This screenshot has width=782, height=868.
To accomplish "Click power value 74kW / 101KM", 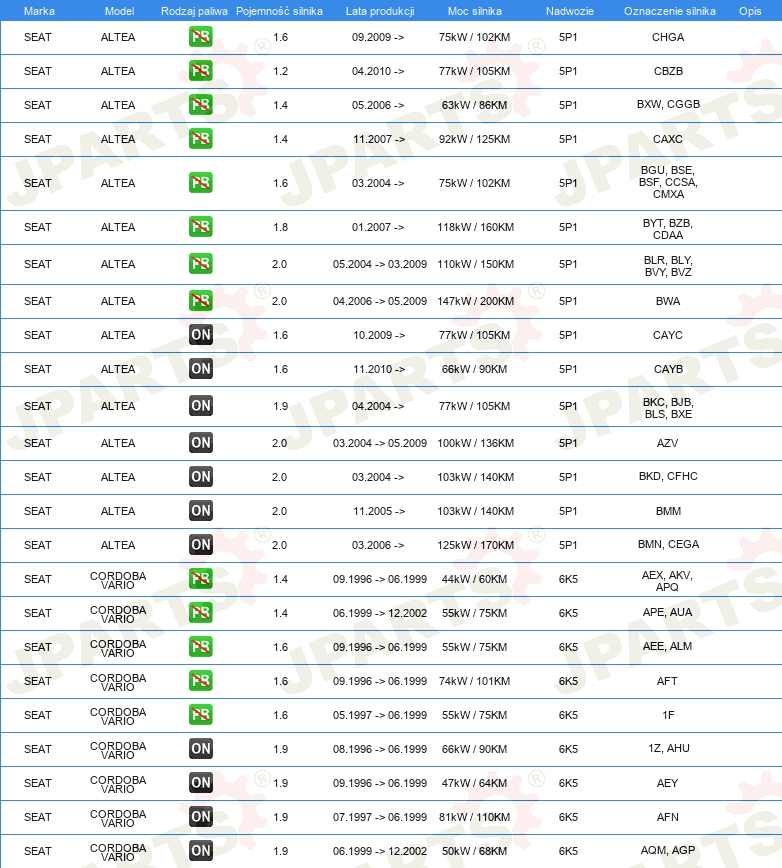I will [474, 681].
